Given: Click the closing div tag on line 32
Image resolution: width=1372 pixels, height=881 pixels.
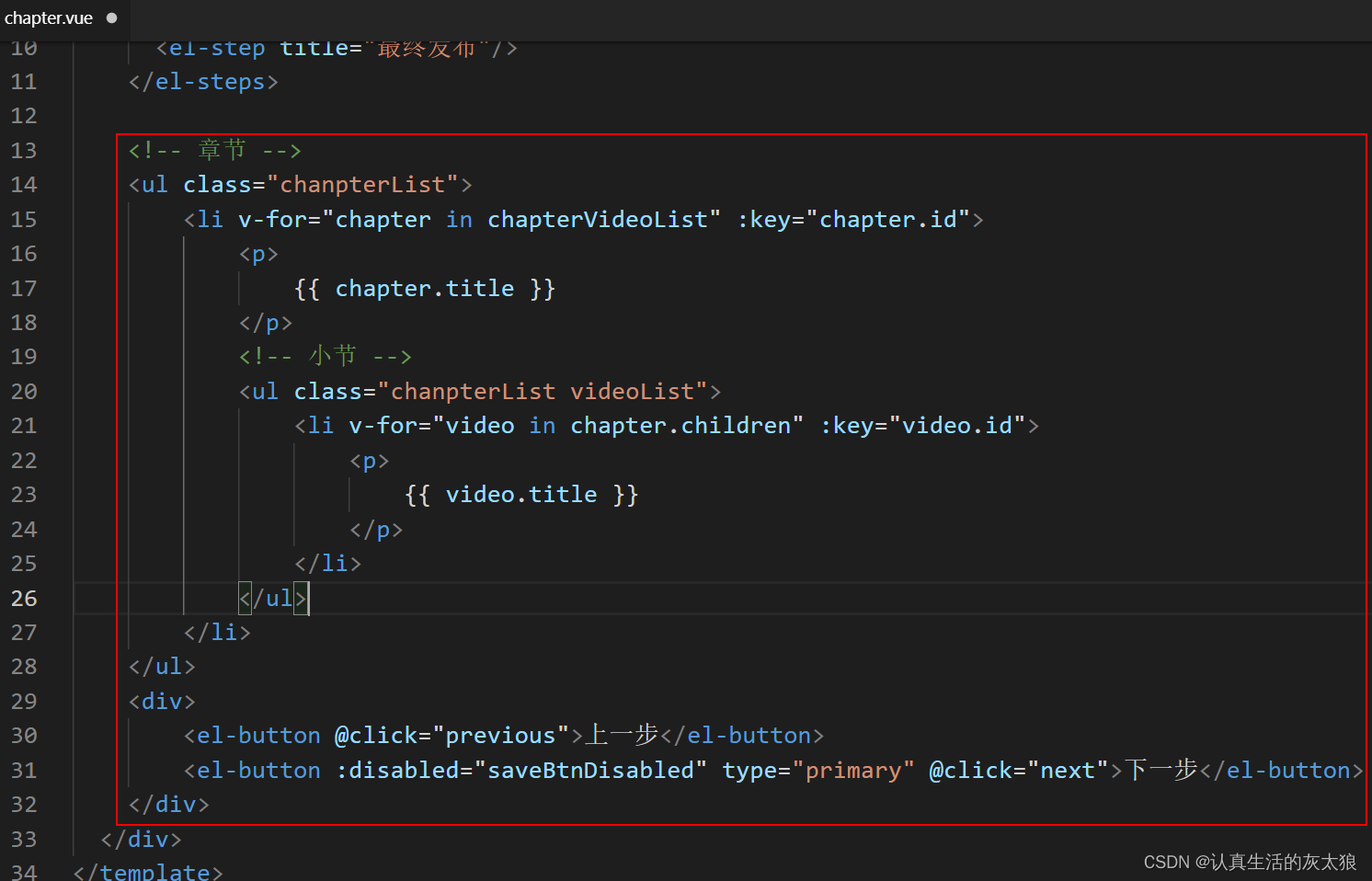Looking at the screenshot, I should click(x=169, y=805).
